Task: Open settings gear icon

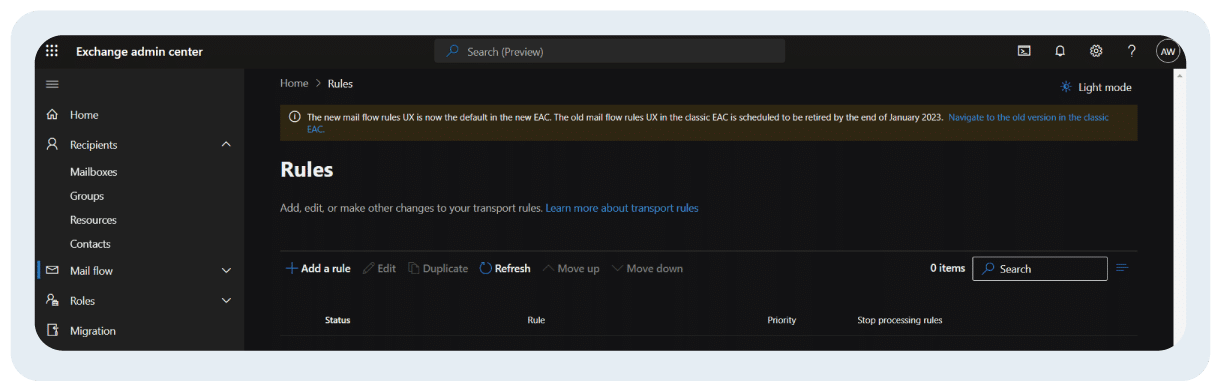Action: click(x=1096, y=51)
